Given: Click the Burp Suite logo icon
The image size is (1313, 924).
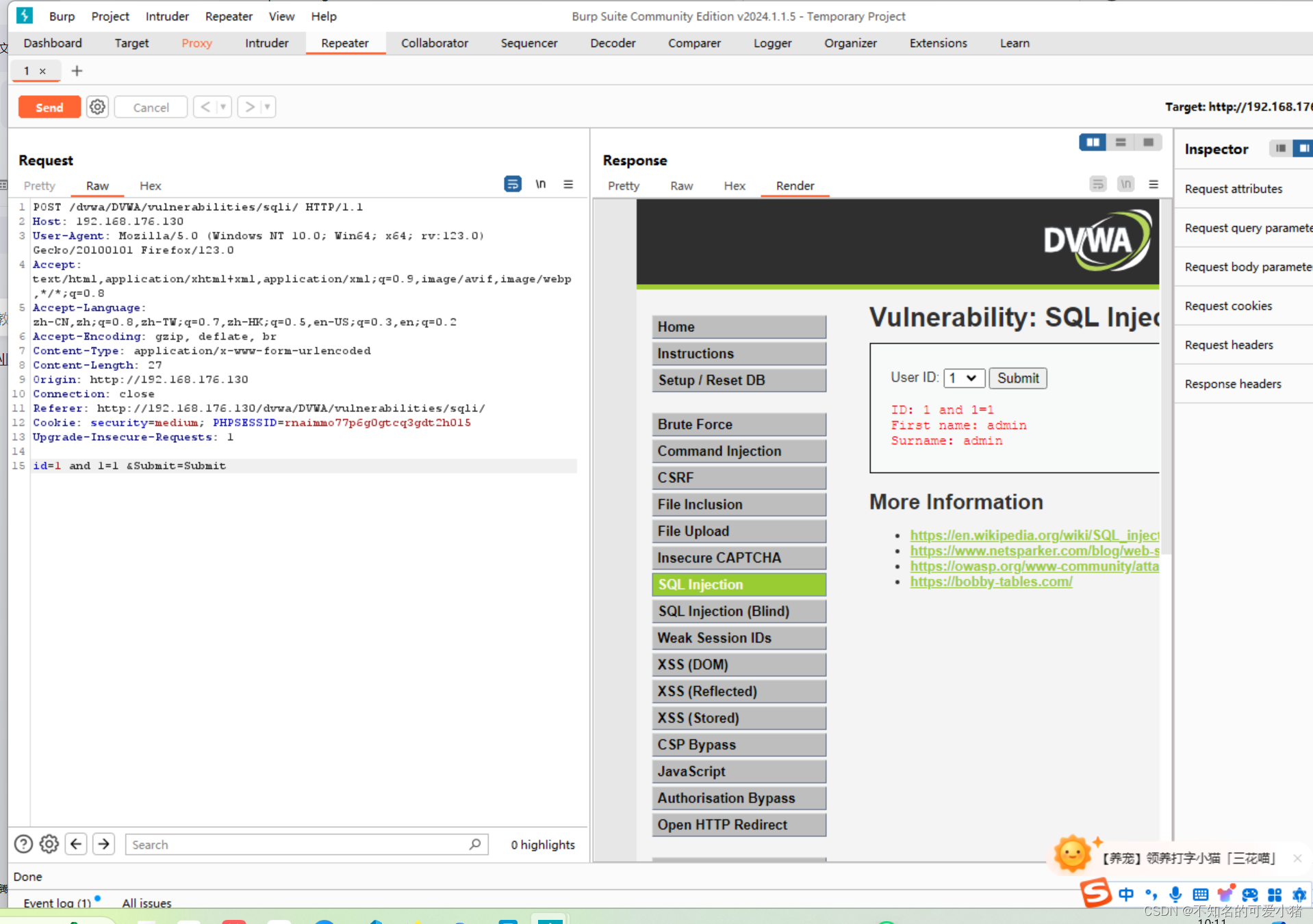Looking at the screenshot, I should 25,15.
